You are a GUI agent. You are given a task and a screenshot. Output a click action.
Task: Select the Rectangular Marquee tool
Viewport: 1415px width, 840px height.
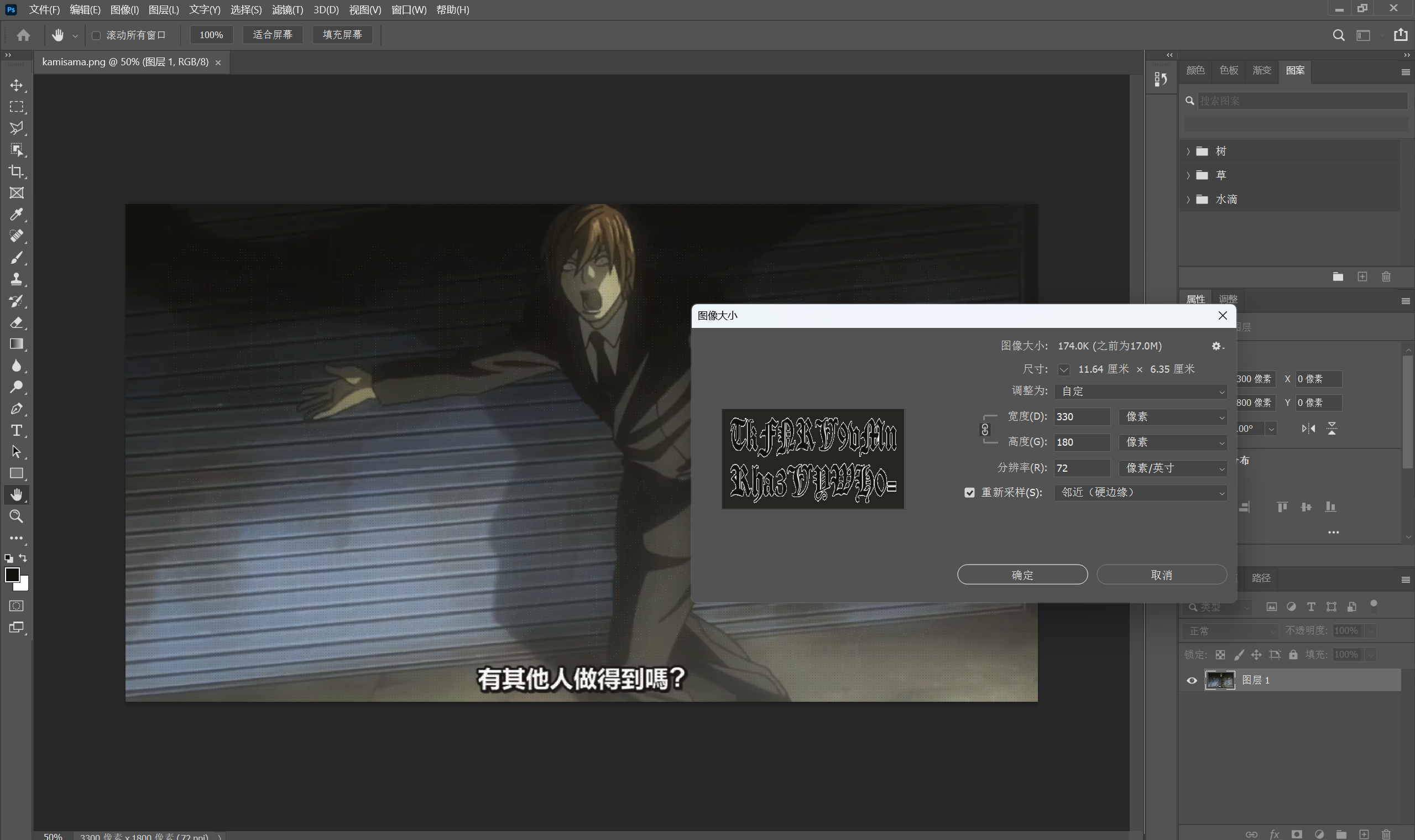point(17,106)
